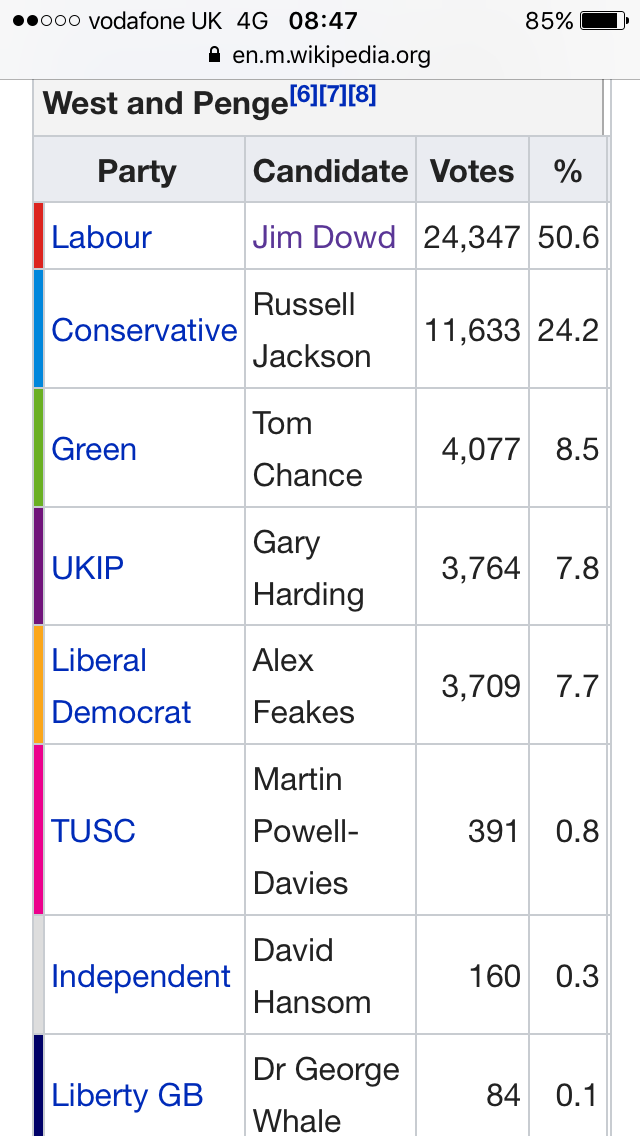Tap the padlock icon in address bar

point(213,55)
